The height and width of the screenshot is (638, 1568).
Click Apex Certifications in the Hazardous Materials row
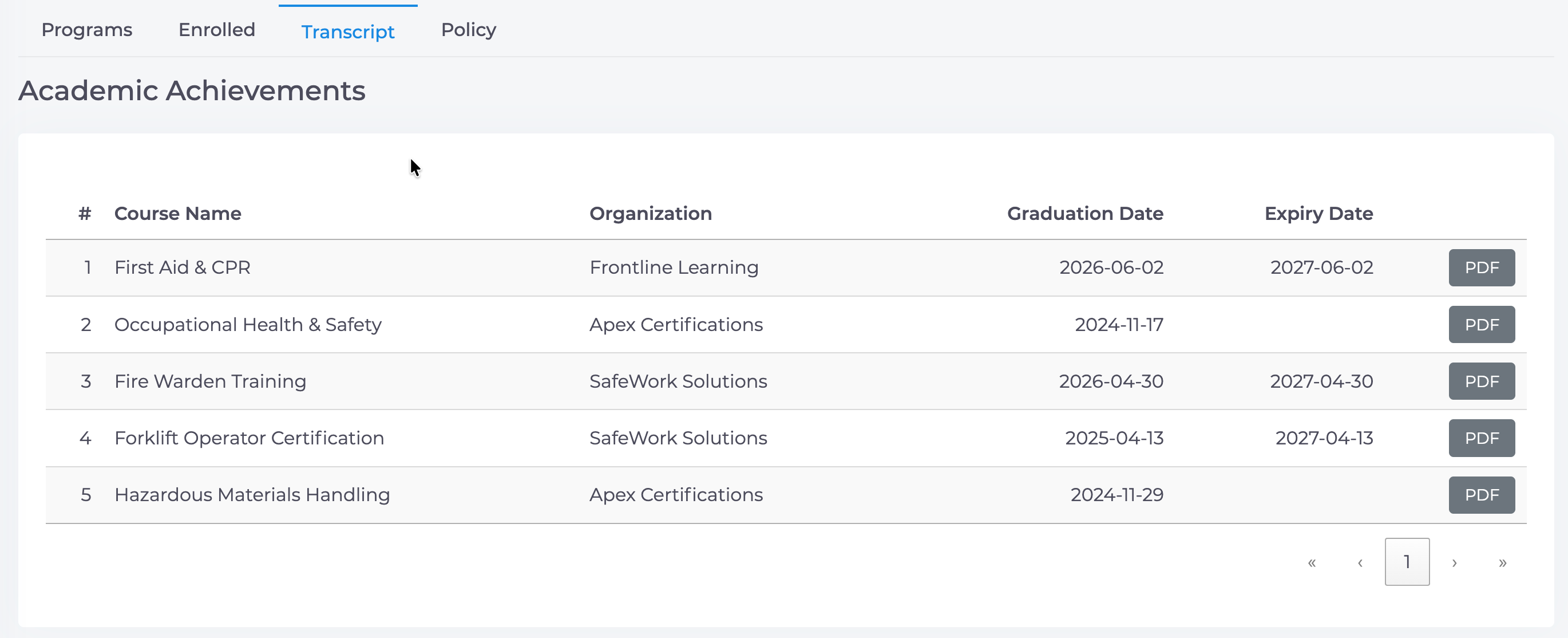[676, 495]
